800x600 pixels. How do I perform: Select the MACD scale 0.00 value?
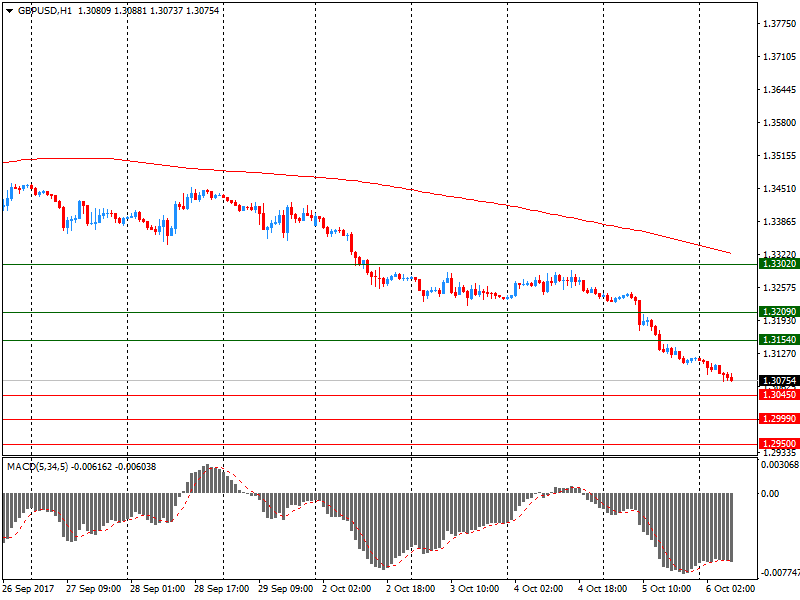point(770,494)
